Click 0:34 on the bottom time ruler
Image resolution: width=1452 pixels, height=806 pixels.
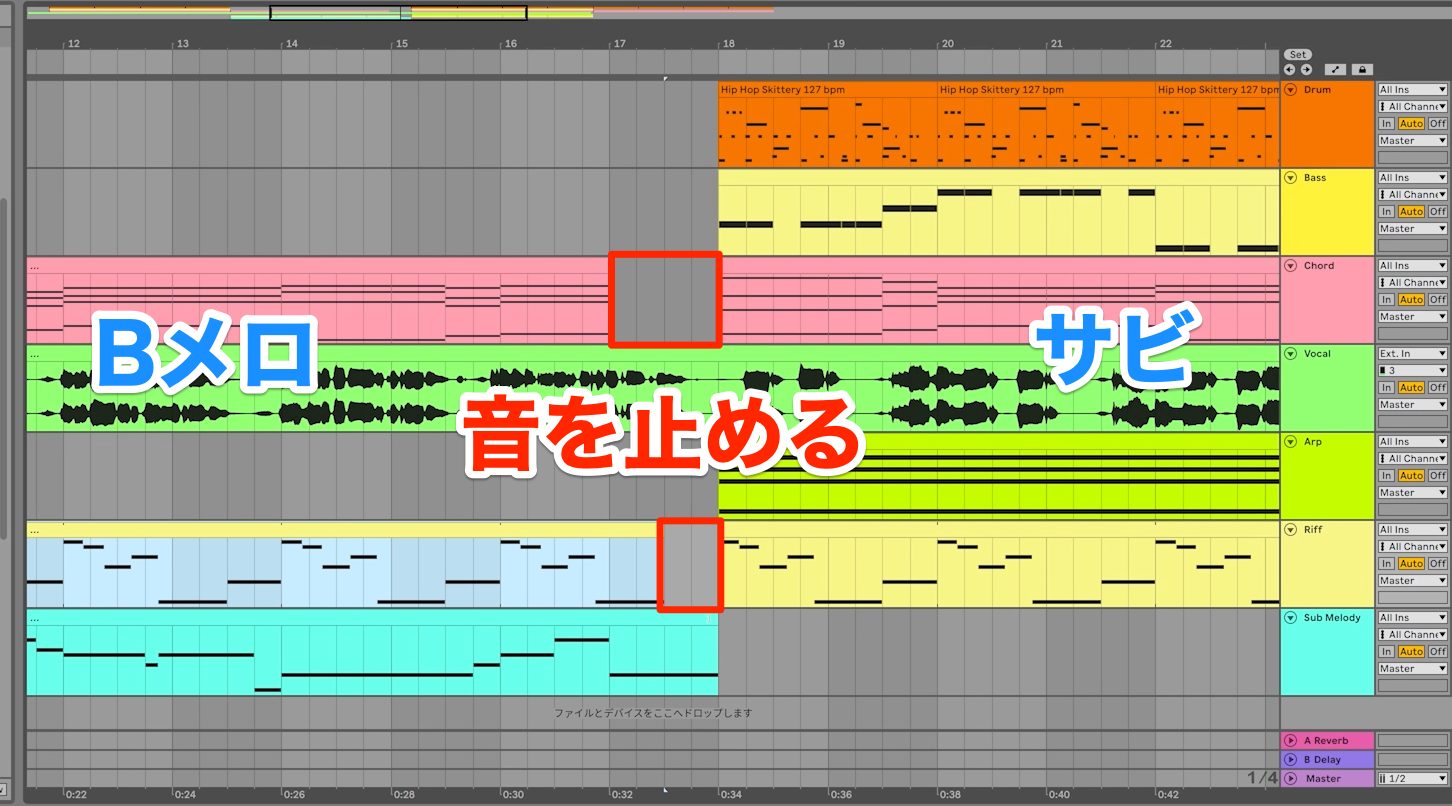point(731,795)
